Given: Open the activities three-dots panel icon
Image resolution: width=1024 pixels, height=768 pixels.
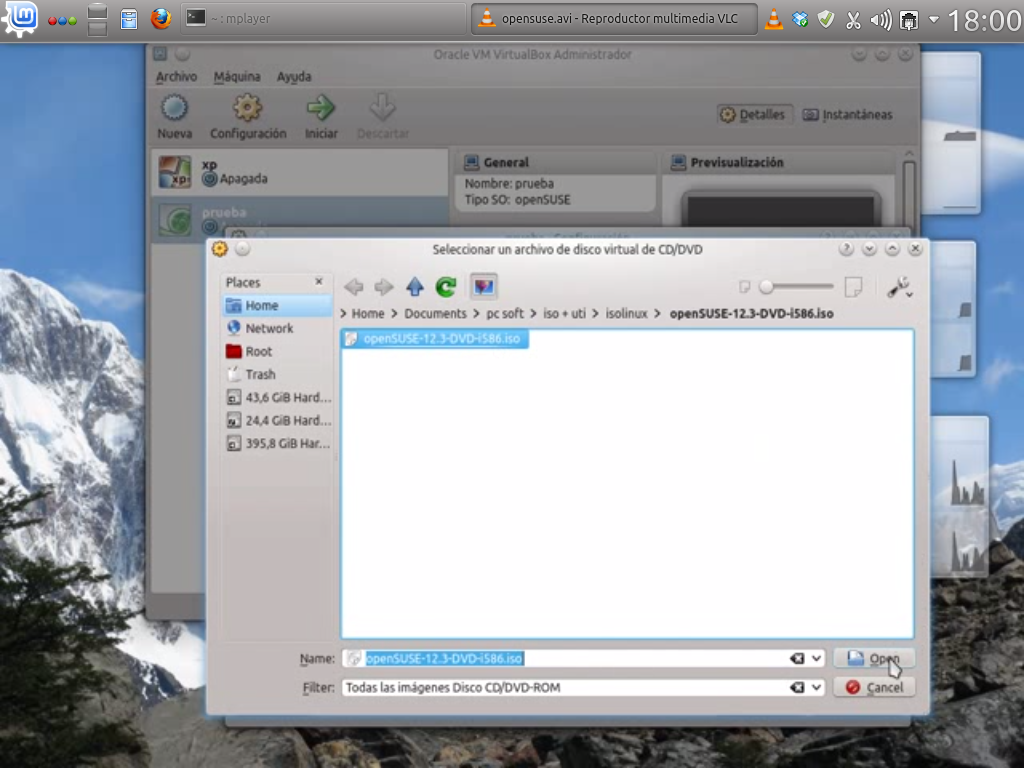Looking at the screenshot, I should pyautogui.click(x=62, y=20).
